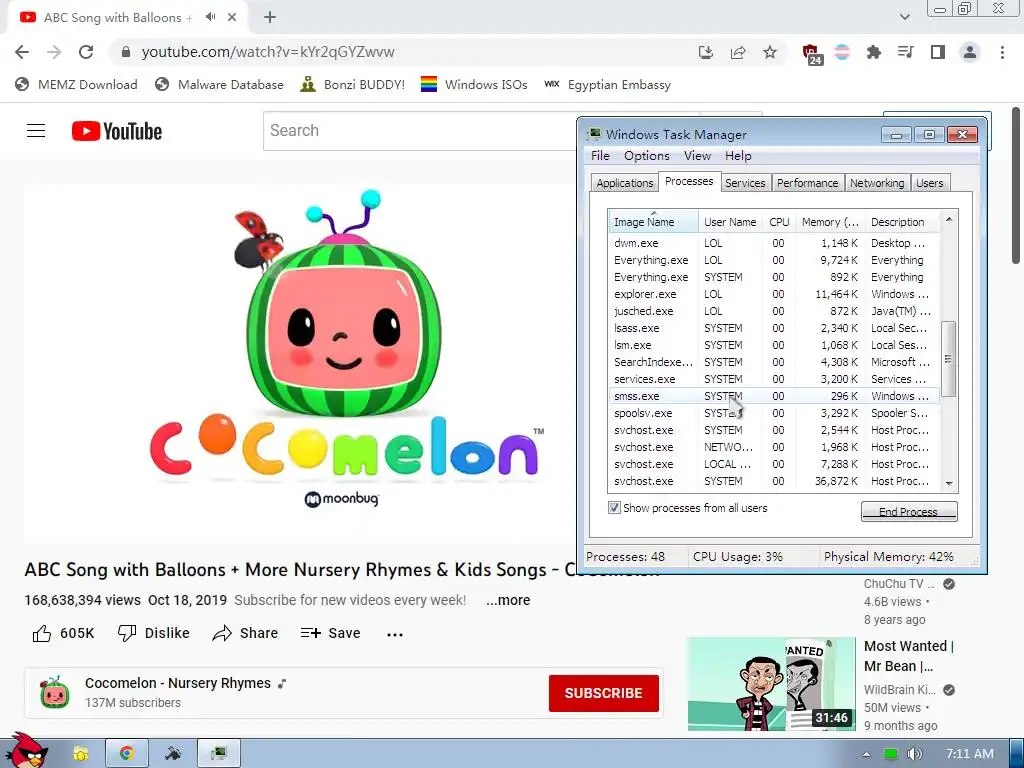The height and width of the screenshot is (768, 1024).
Task: Open the ad blocker extension with badge 24
Action: click(x=811, y=54)
